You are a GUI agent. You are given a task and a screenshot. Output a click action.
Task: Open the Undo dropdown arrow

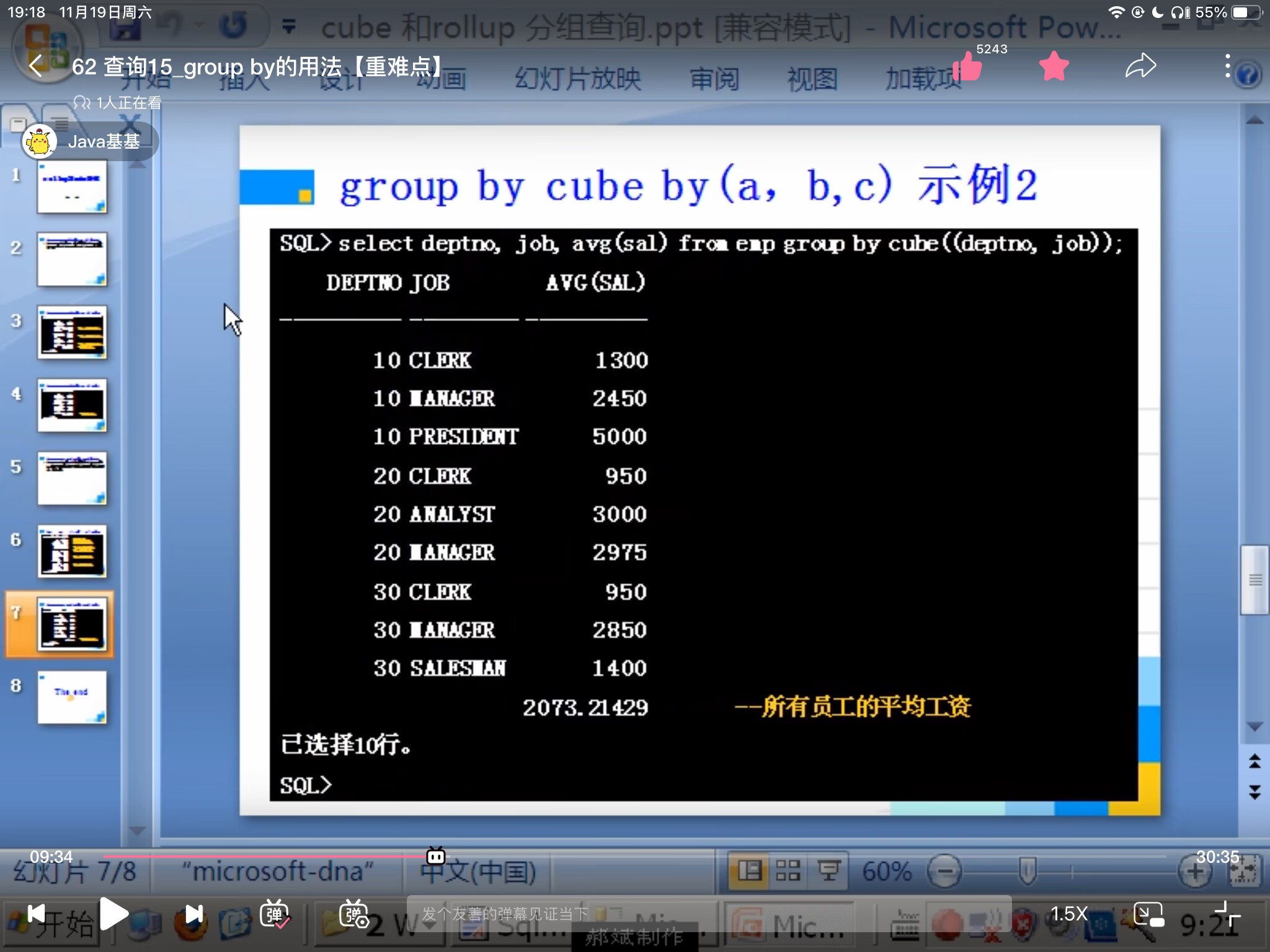coord(198,25)
